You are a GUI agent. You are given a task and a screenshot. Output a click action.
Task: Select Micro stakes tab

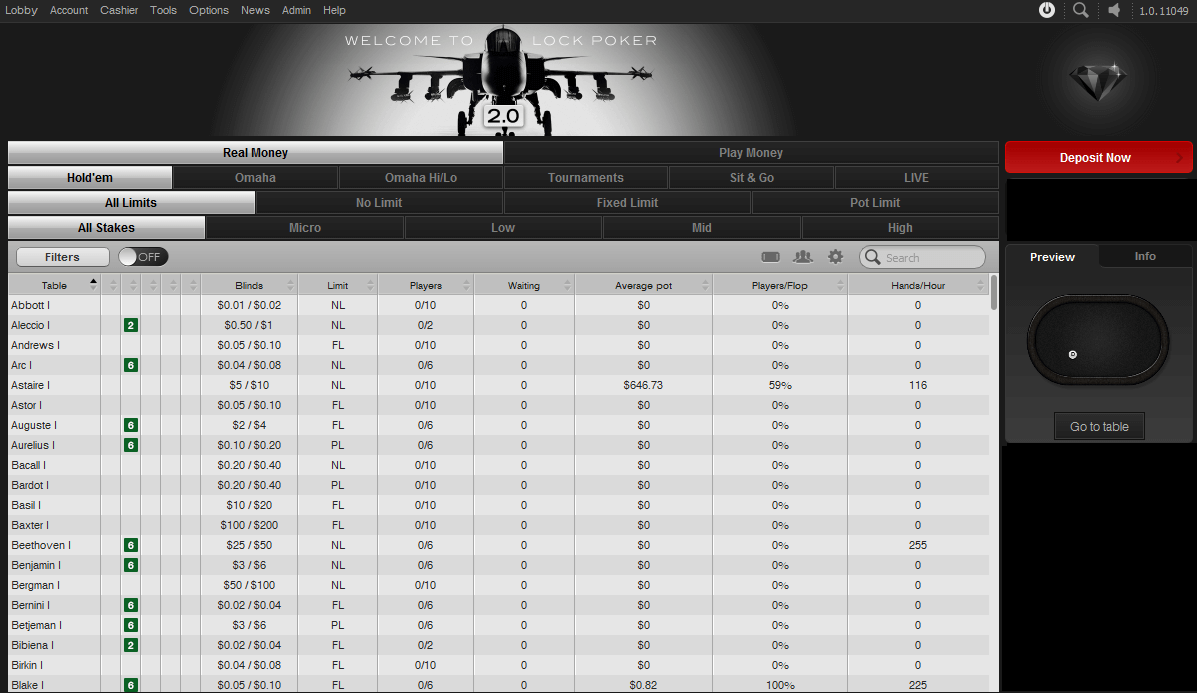(x=305, y=227)
